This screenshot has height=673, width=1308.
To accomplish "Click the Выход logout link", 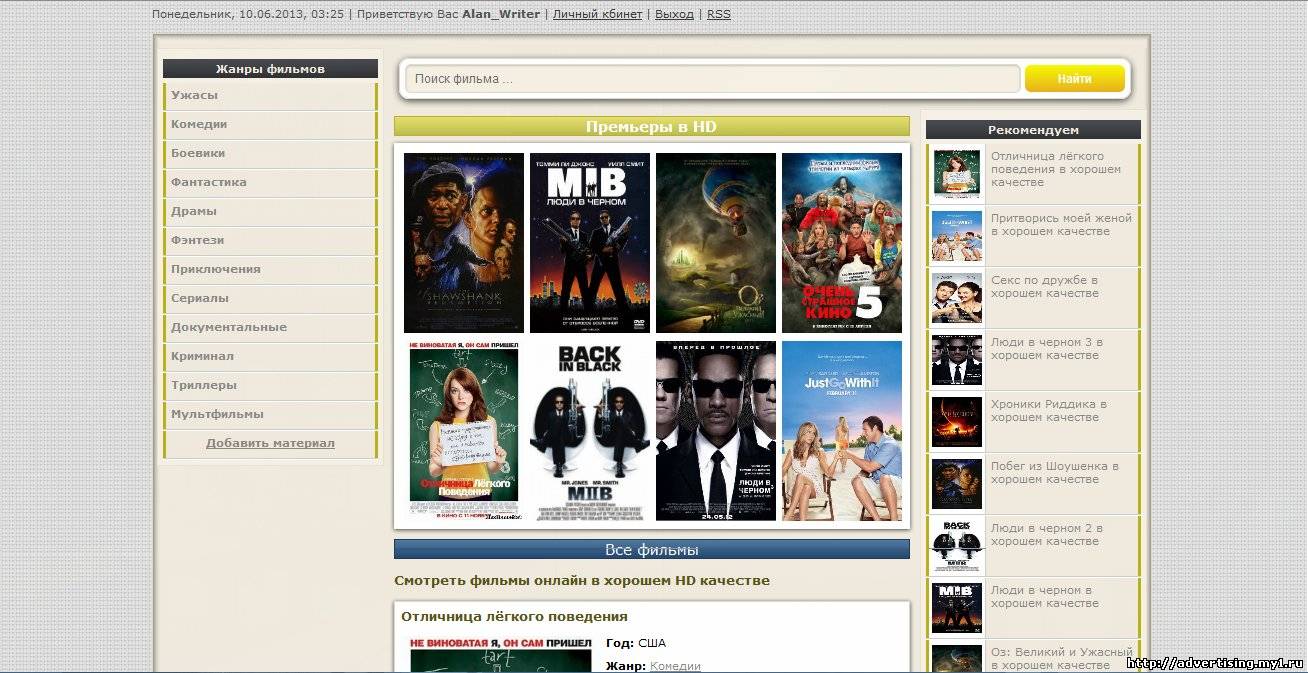I will point(674,14).
